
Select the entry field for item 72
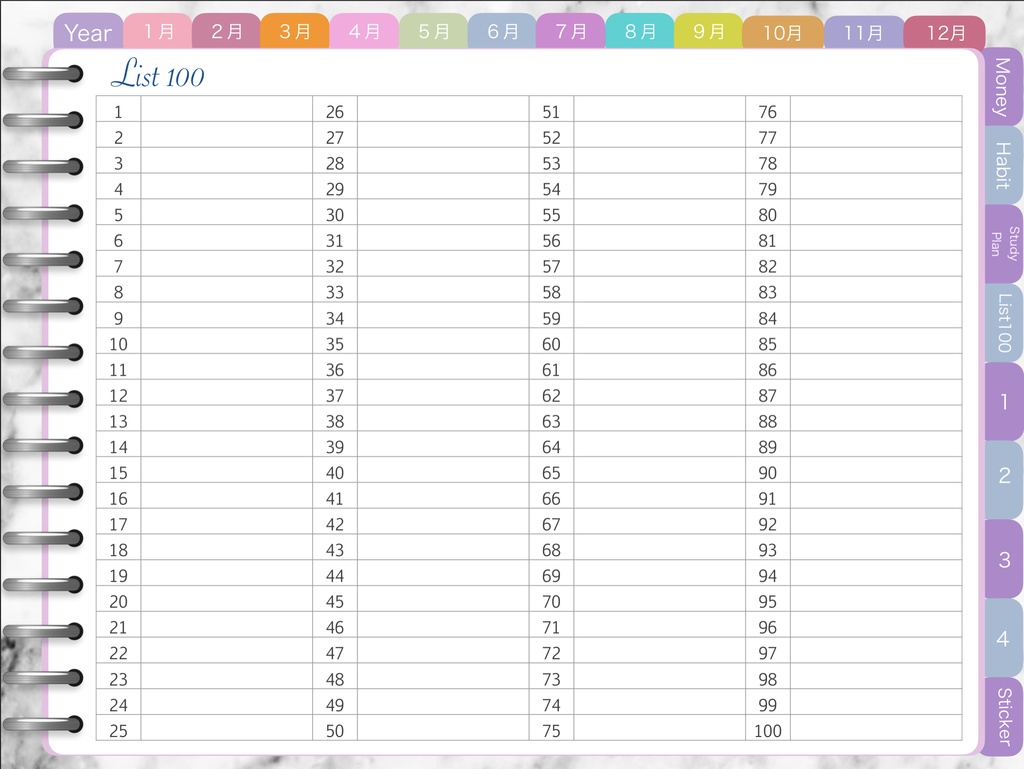[660, 650]
